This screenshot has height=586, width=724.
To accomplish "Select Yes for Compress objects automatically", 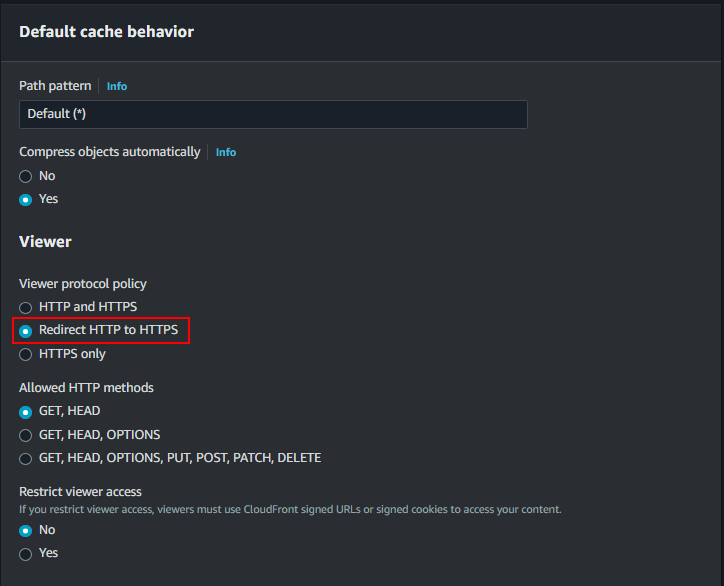I will pyautogui.click(x=26, y=199).
